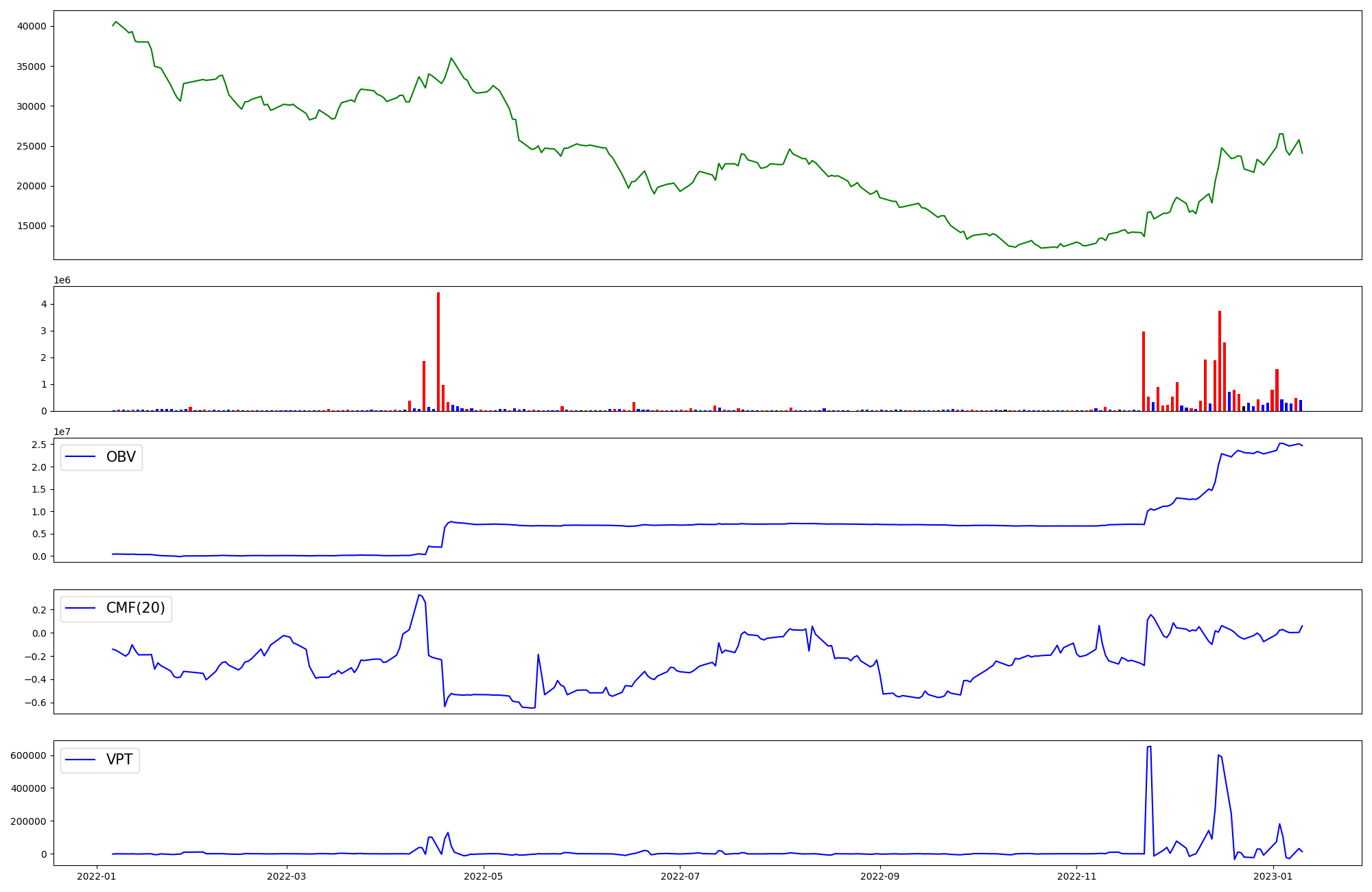This screenshot has width=1372, height=892.
Task: Click the highest VPT spike in late November
Action: 1149,747
